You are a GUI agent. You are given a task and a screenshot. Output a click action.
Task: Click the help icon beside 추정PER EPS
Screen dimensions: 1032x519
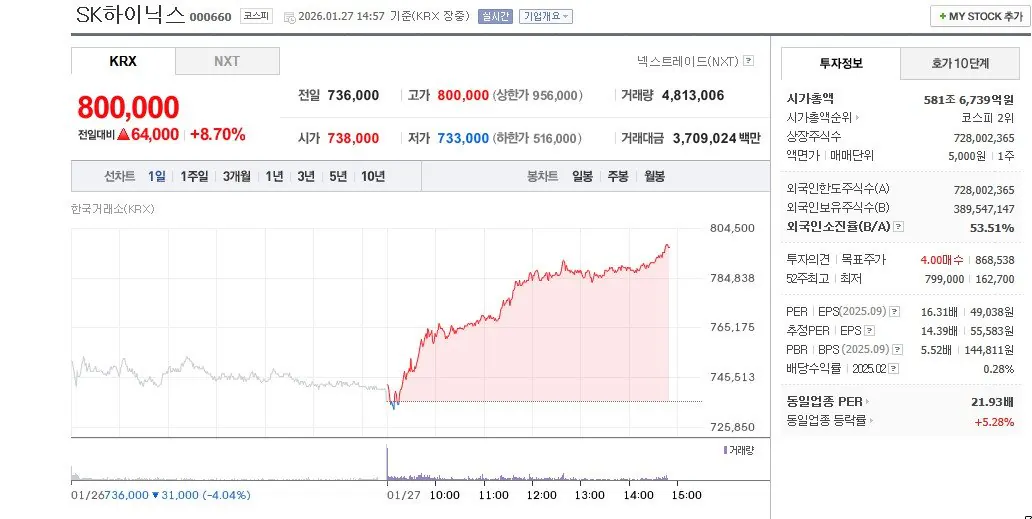[x=871, y=330]
